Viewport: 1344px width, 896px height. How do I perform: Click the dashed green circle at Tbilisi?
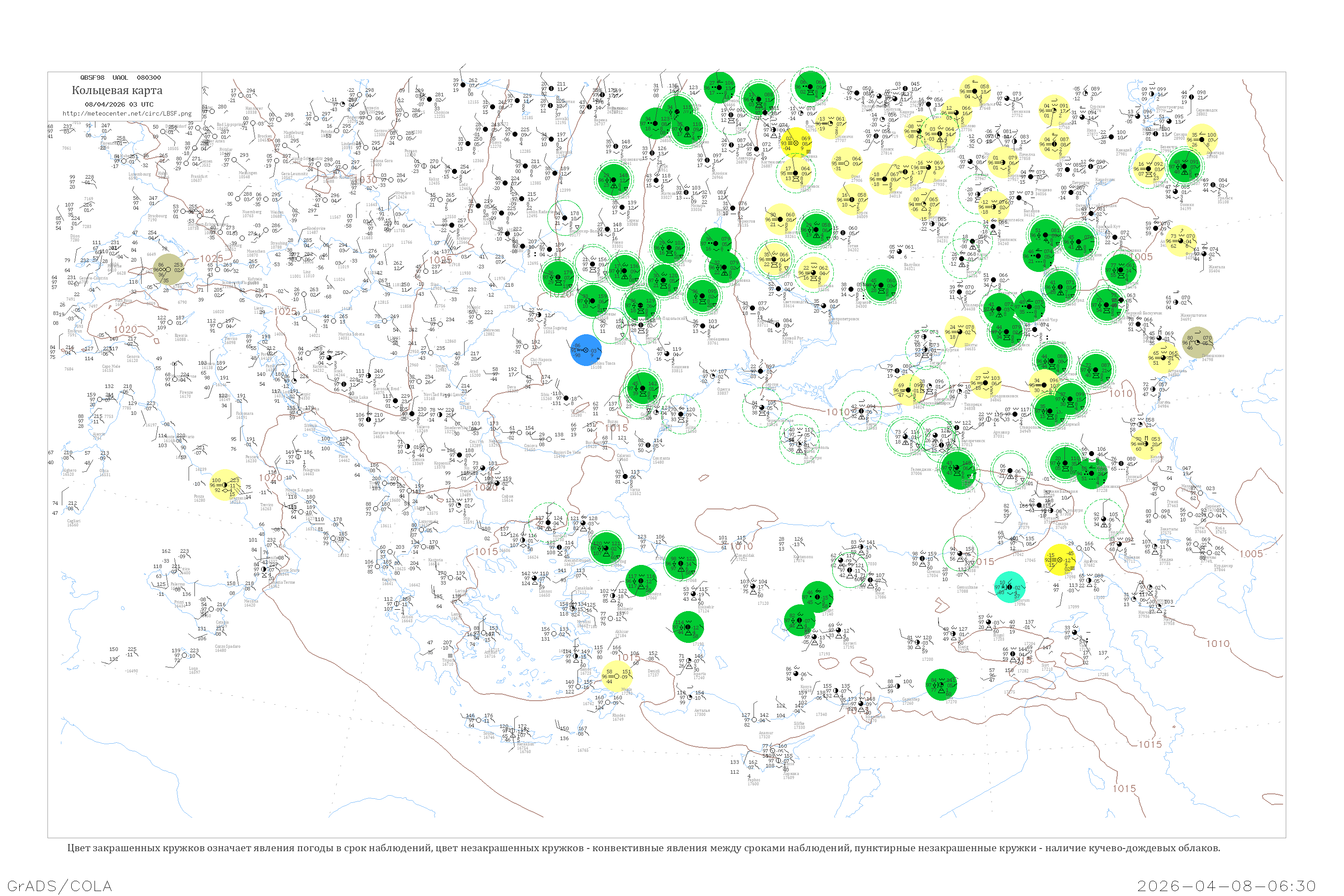pos(1104,518)
